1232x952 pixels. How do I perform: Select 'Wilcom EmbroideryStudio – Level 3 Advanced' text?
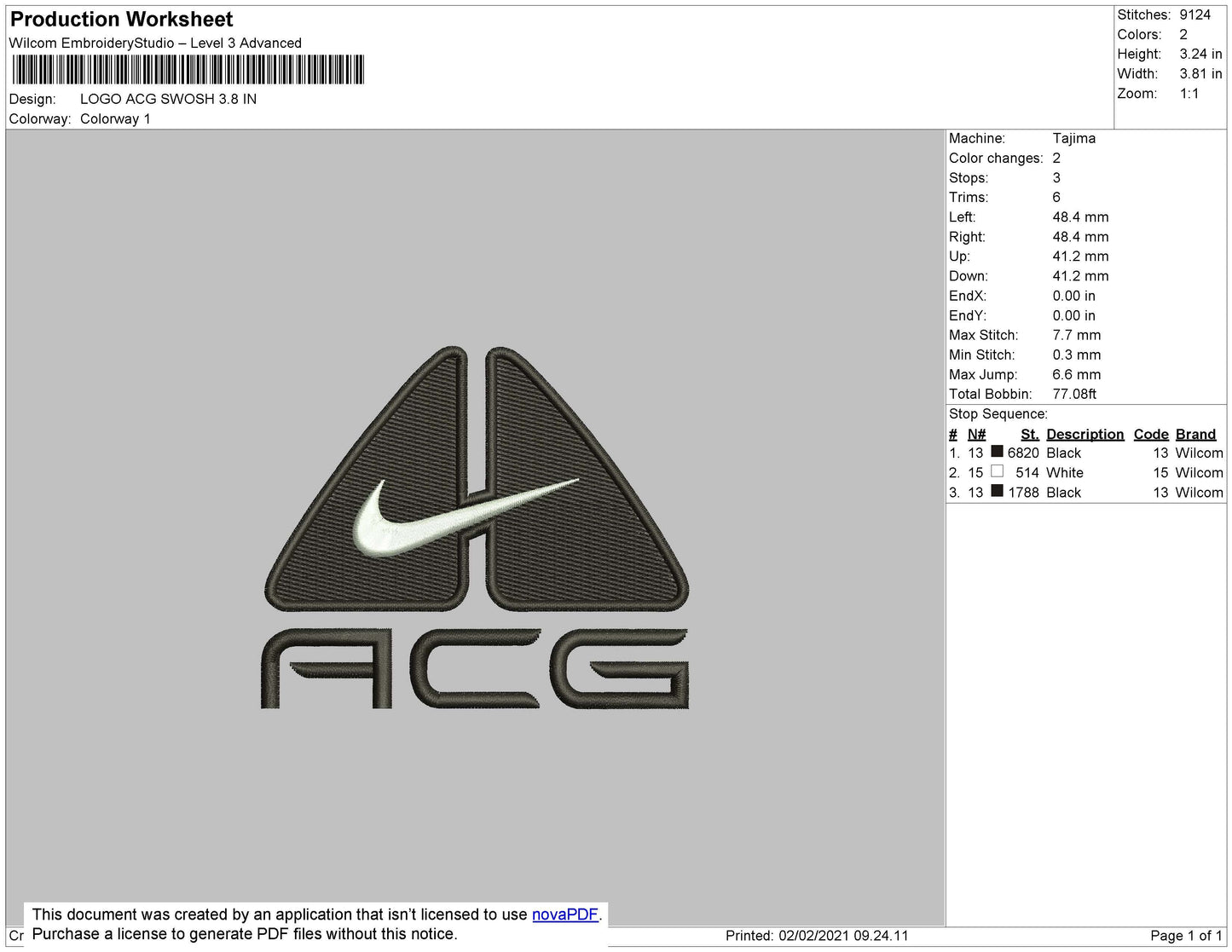click(x=155, y=43)
